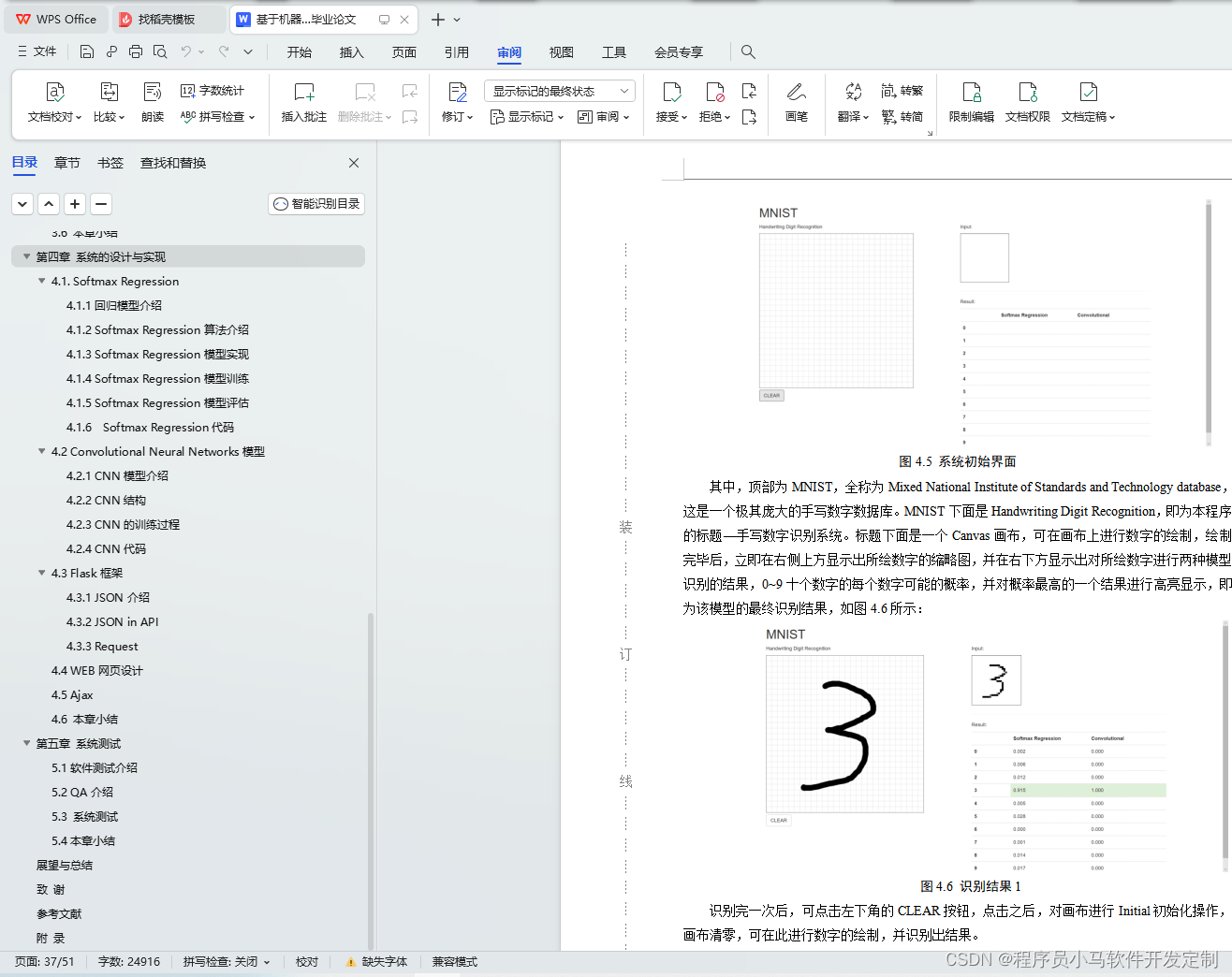This screenshot has width=1232, height=977.
Task: Switch to the 插入 ribbon tab
Action: pos(352,52)
